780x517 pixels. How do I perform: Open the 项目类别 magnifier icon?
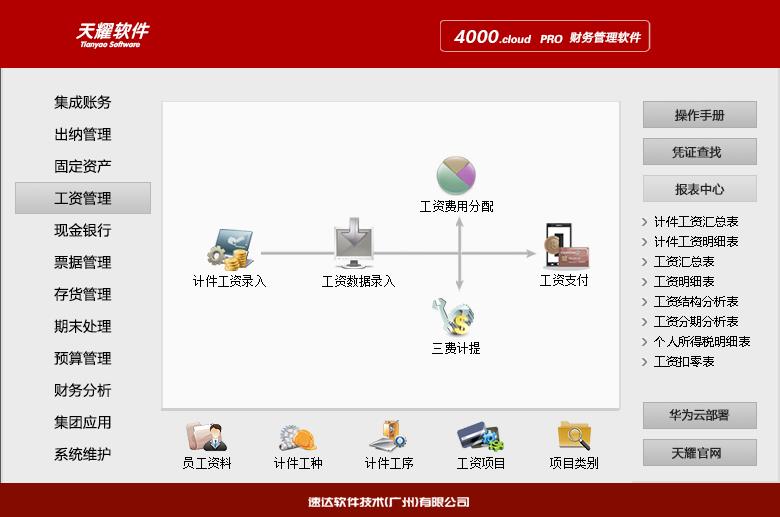pos(574,437)
